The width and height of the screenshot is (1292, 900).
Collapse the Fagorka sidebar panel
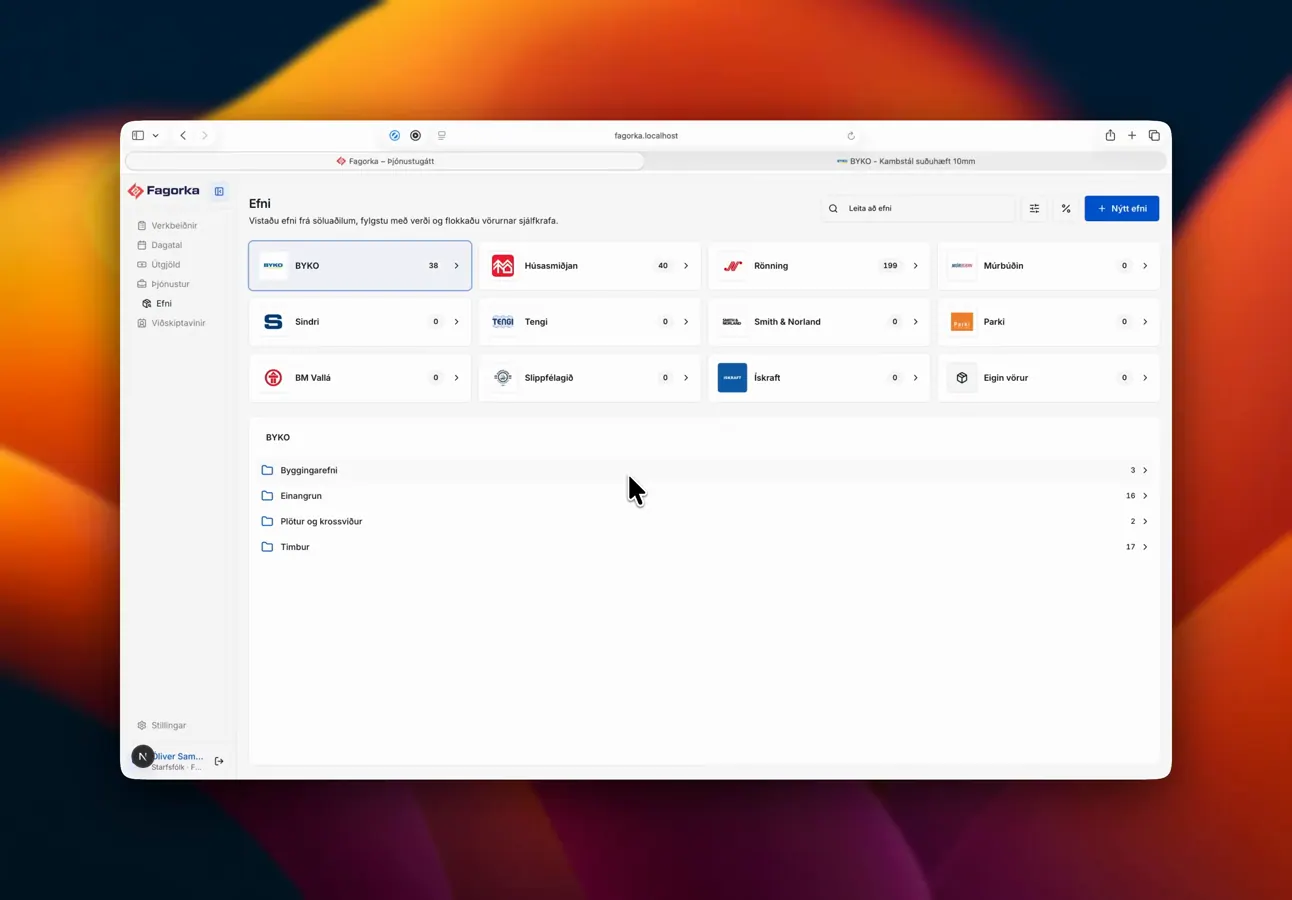pyautogui.click(x=219, y=191)
